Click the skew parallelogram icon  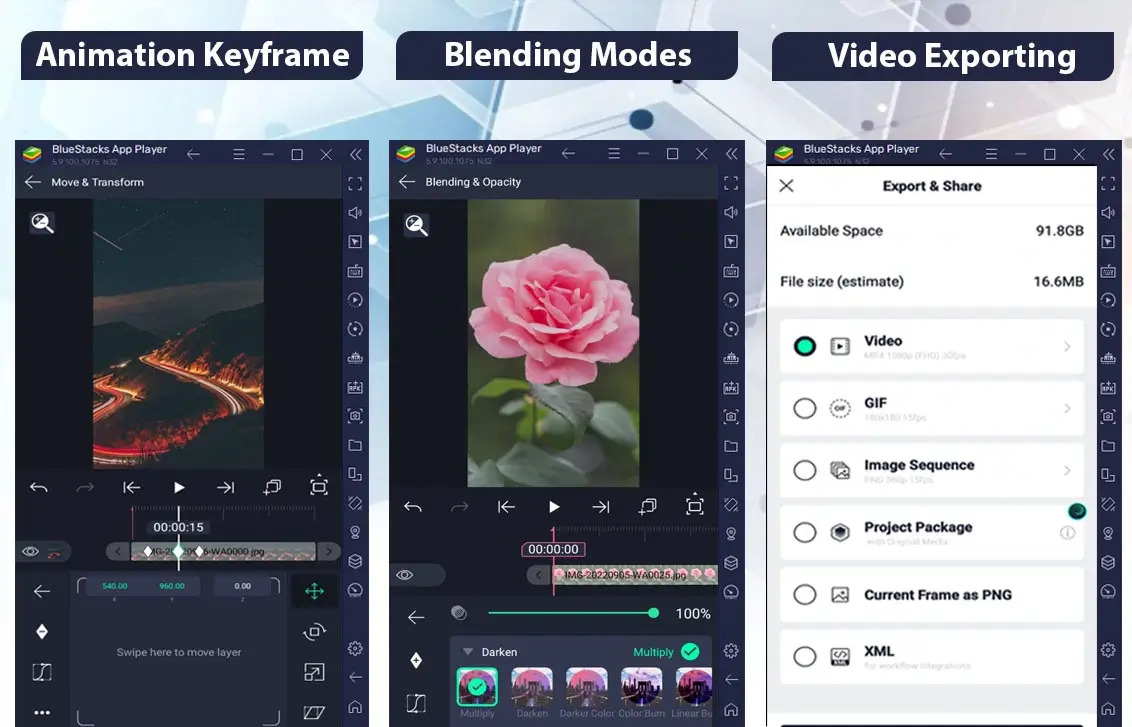pyautogui.click(x=314, y=713)
